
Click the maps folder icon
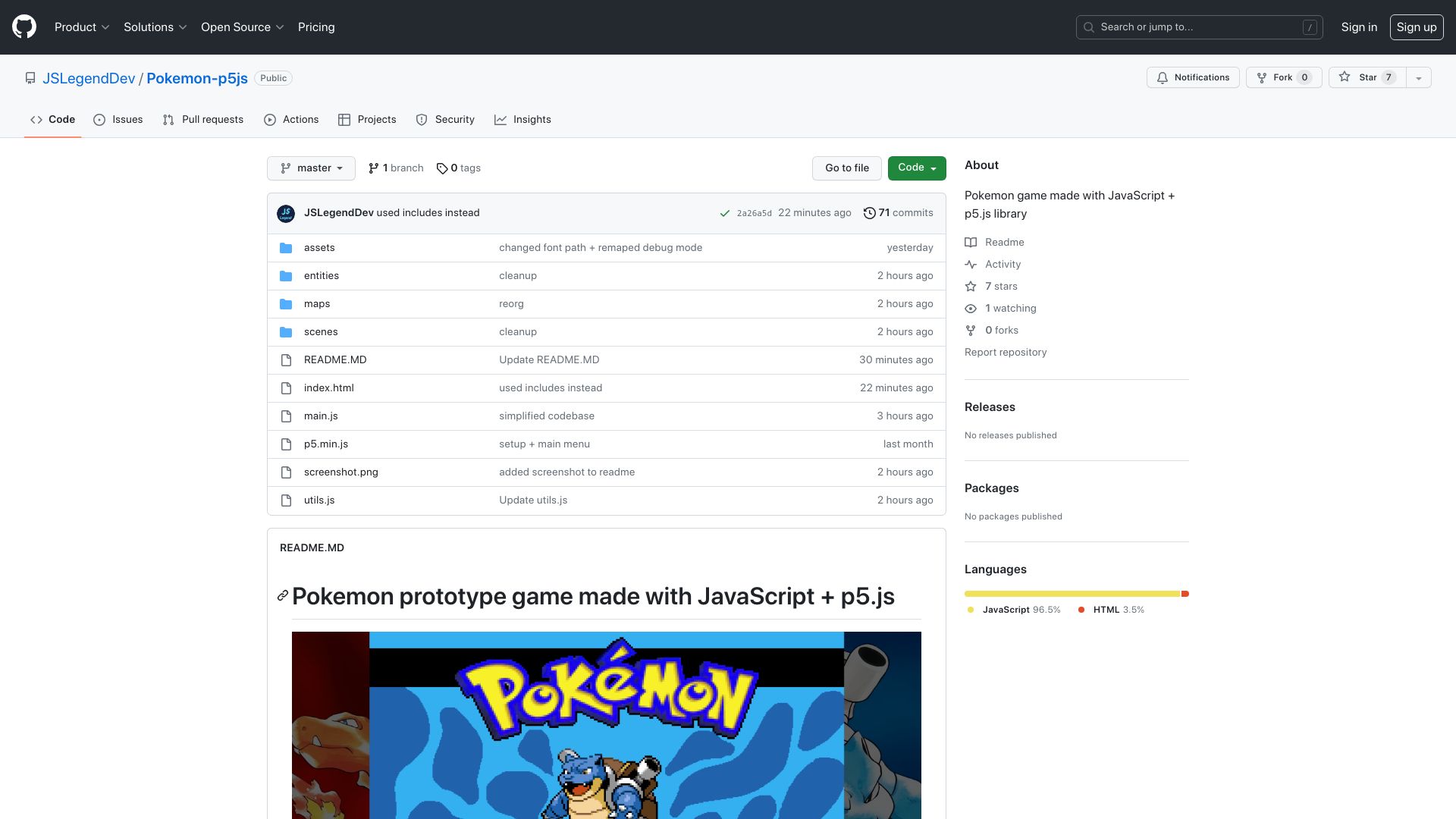(x=286, y=304)
